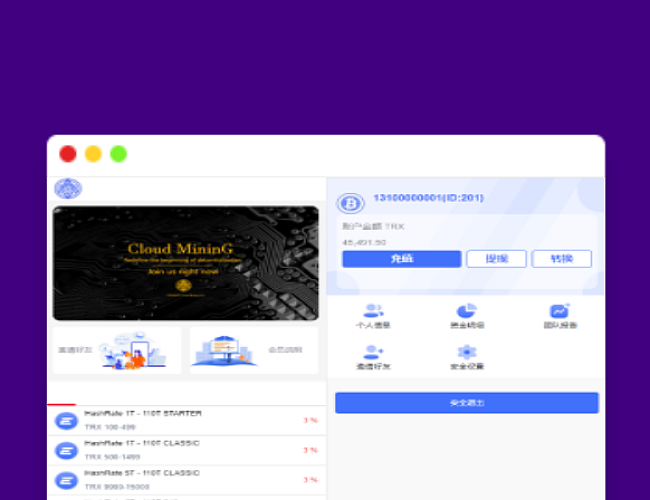Open the Fund Details (资金明细) pie chart icon

click(466, 312)
